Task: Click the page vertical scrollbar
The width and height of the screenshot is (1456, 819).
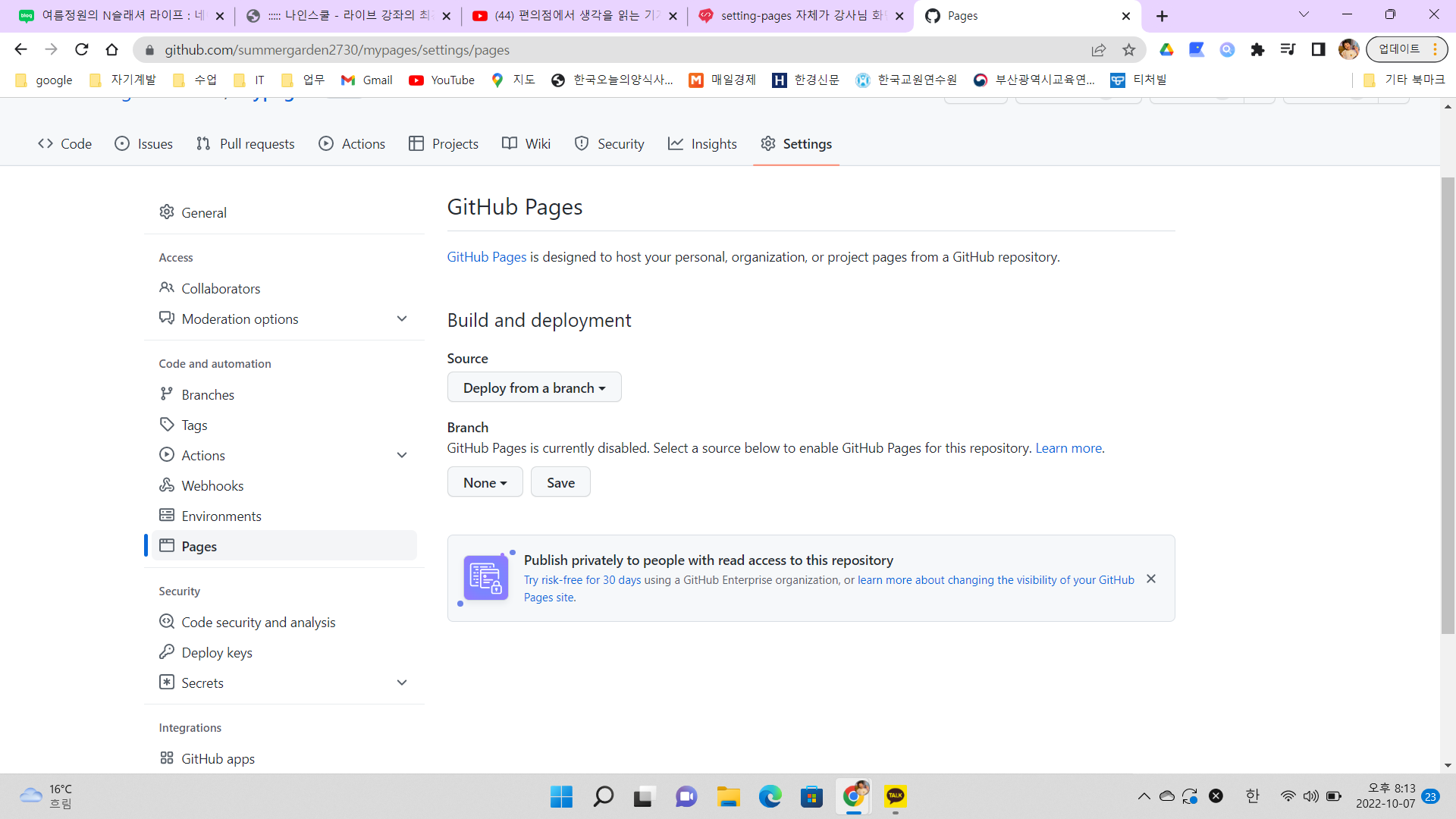Action: pos(1448,406)
